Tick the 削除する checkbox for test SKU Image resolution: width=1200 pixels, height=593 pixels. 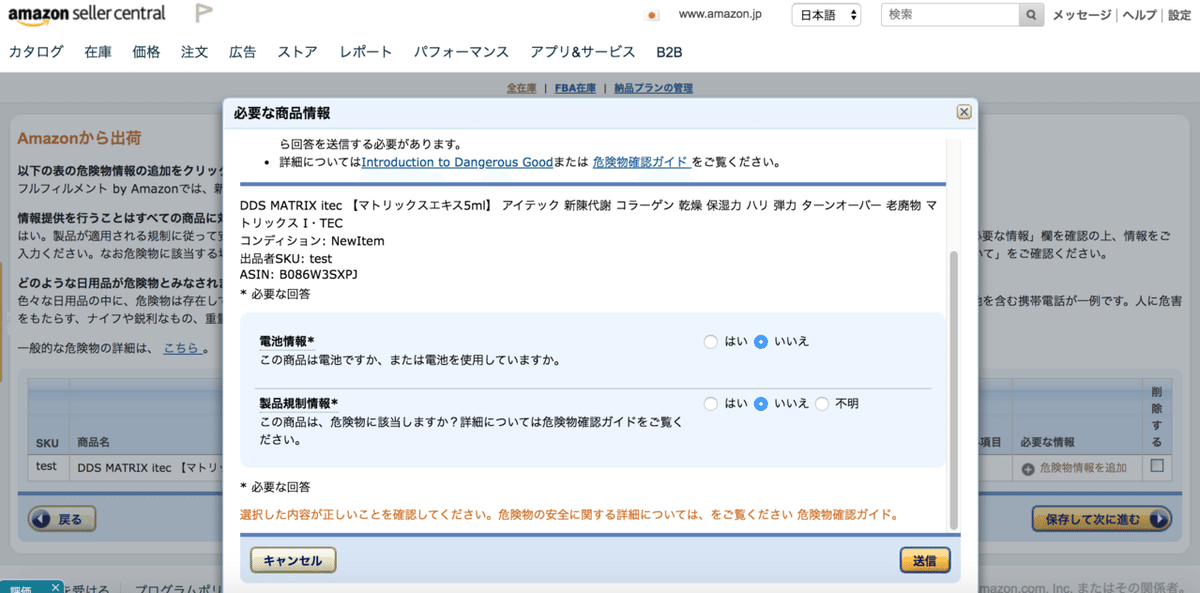pos(1157,465)
